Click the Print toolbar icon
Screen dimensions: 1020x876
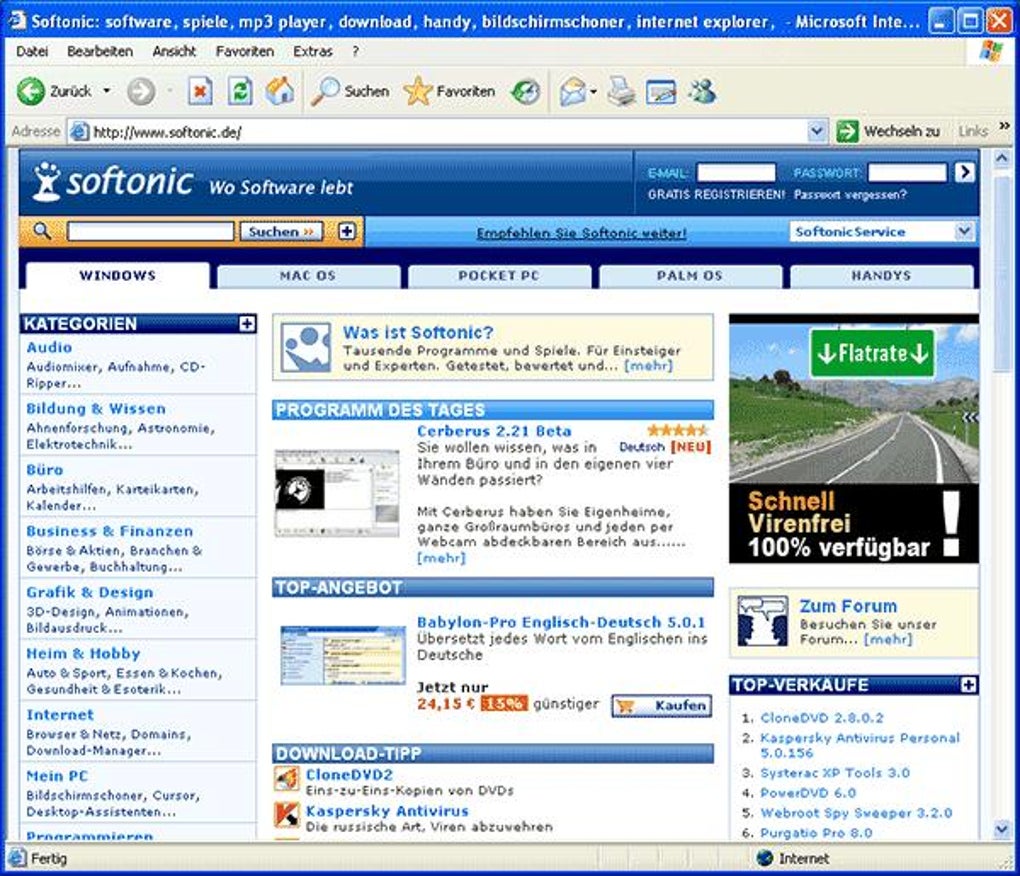tap(621, 91)
